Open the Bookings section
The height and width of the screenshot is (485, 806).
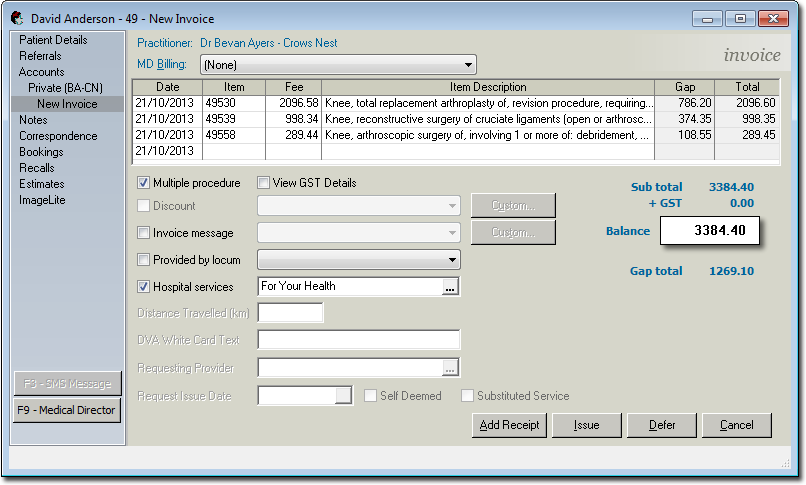41,152
